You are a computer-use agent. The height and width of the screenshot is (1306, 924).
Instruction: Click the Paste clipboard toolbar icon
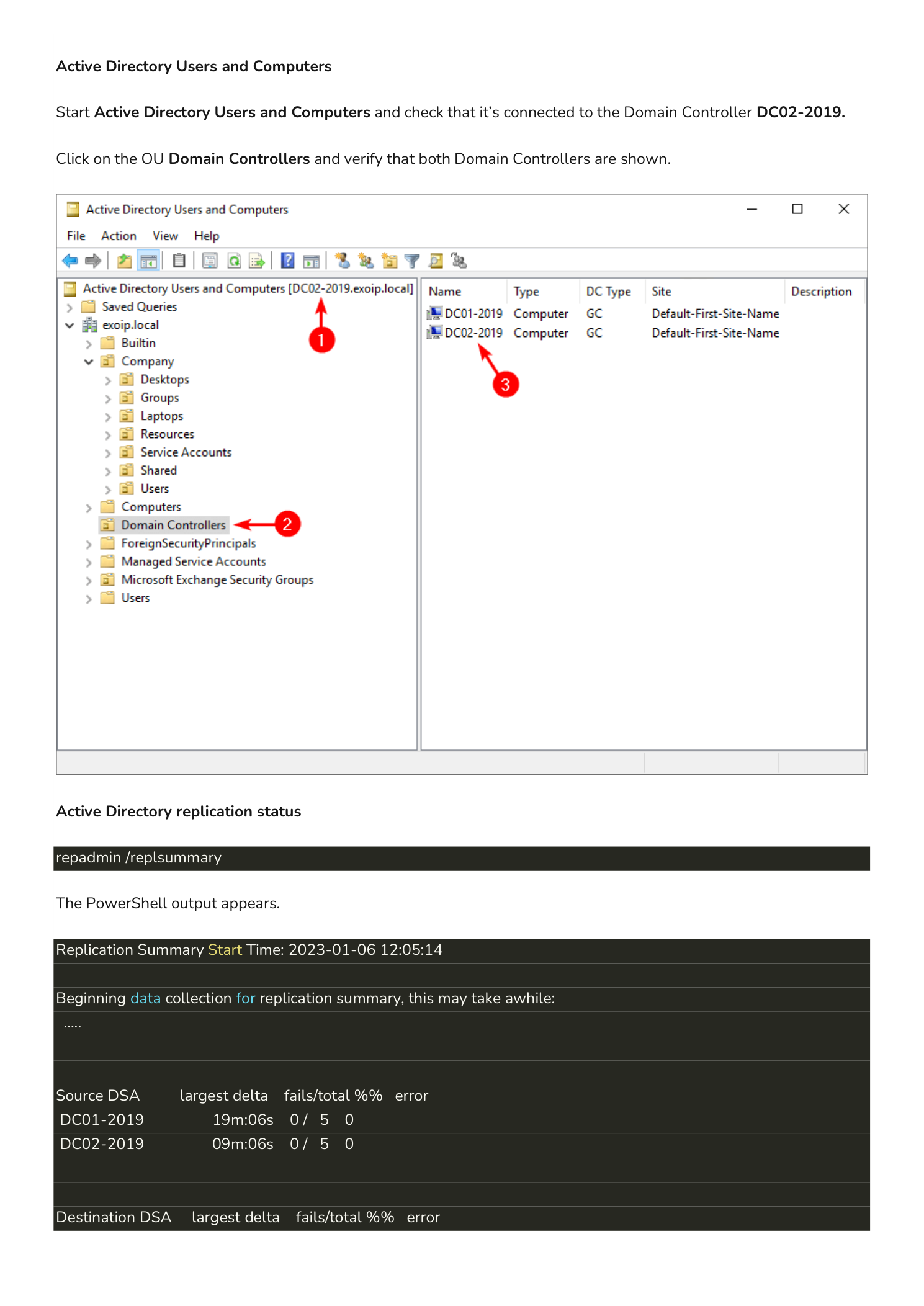tap(179, 261)
